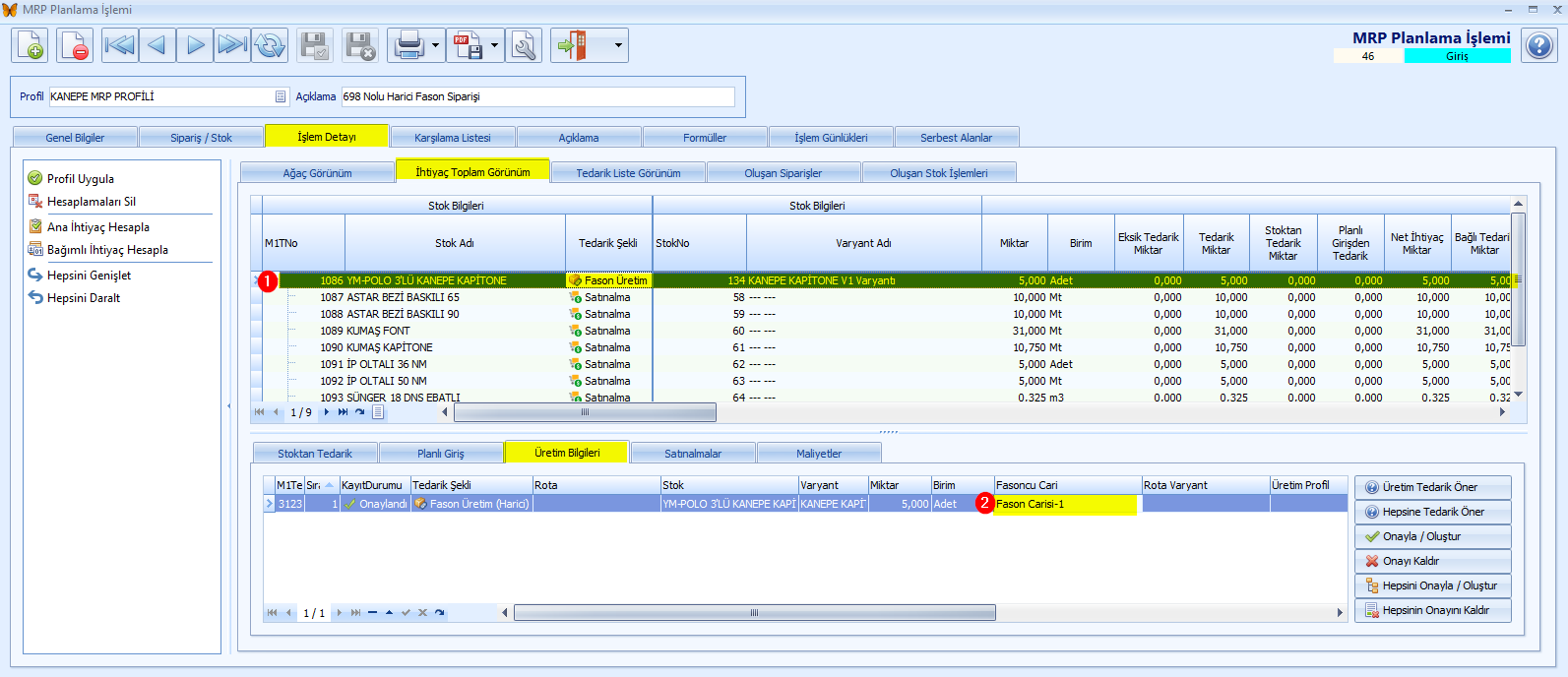The image size is (1568, 677).
Task: Delete a row with the minus icon in the lower navigator
Action: [x=372, y=612]
